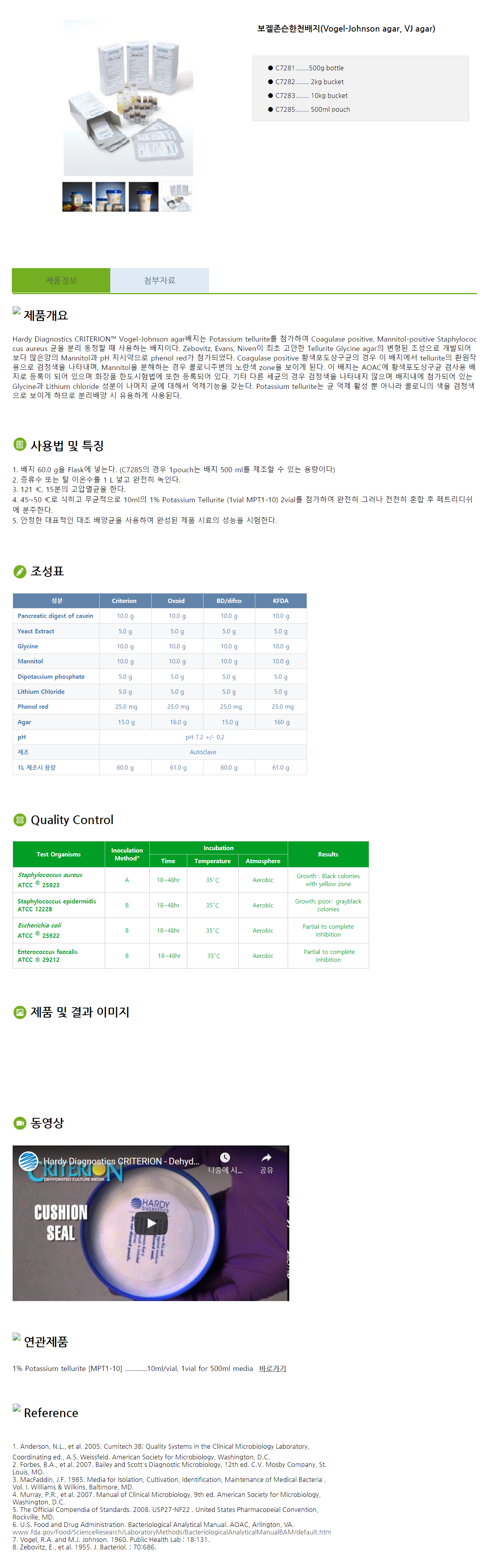This screenshot has height=1568, width=492.
Task: Click the C7283 10kg bucket bullet
Action: point(270,96)
